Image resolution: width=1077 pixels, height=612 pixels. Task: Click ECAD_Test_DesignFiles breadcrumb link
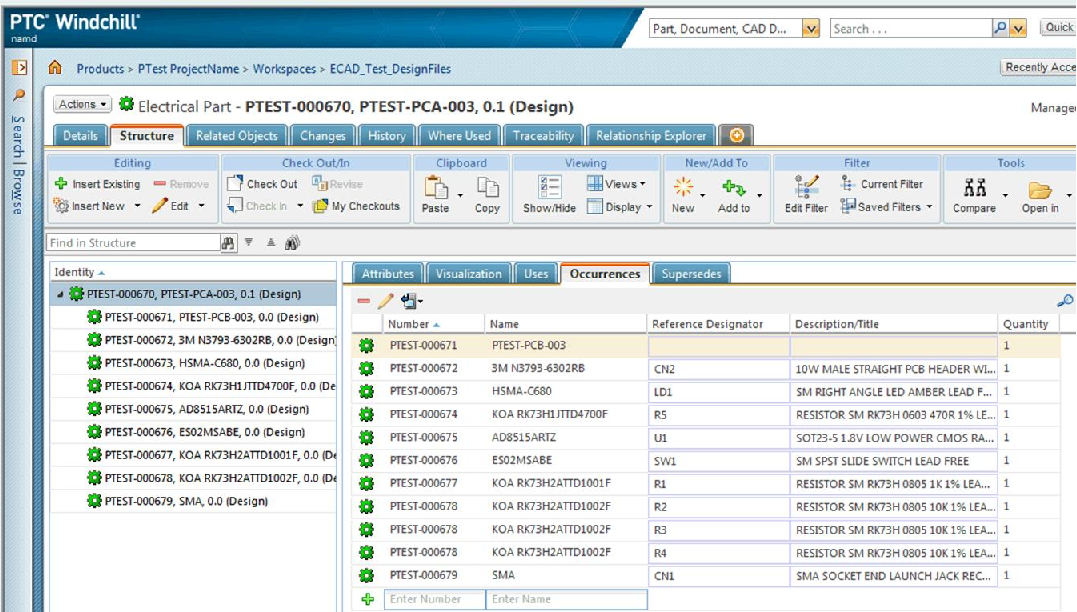[x=390, y=69]
